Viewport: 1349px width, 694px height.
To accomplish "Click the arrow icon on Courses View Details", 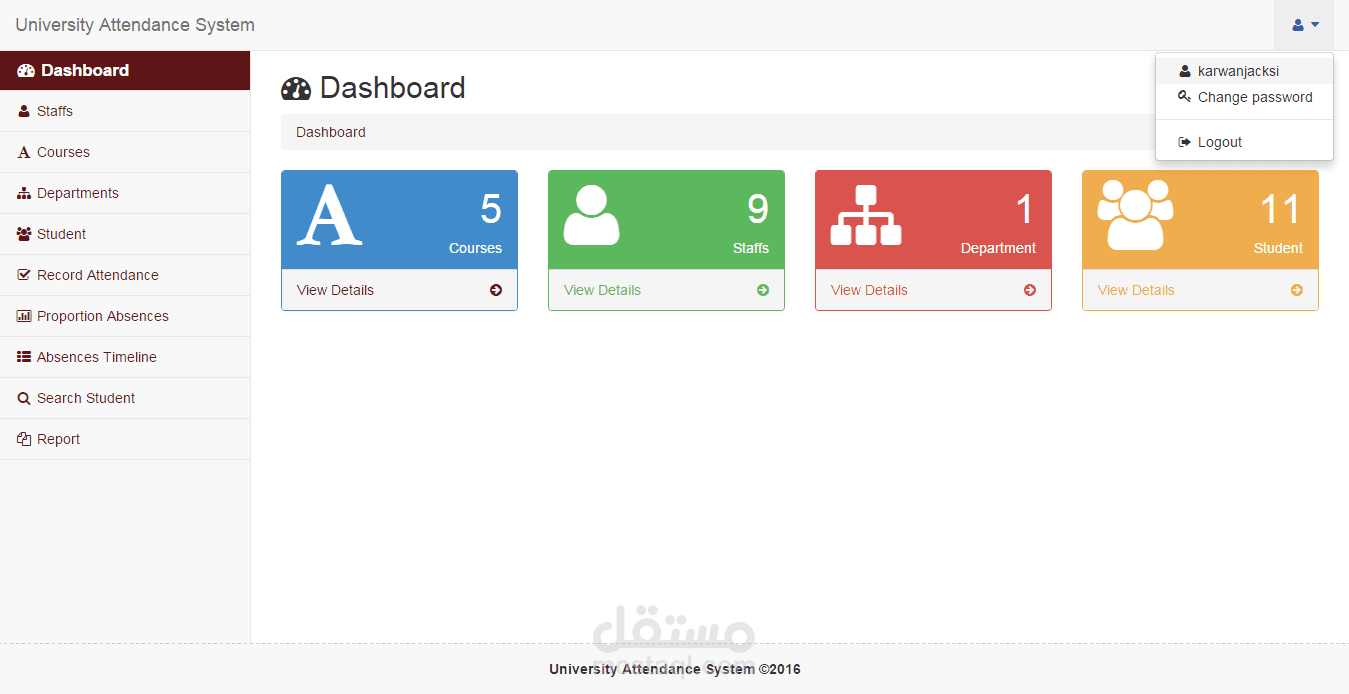I will pyautogui.click(x=496, y=290).
